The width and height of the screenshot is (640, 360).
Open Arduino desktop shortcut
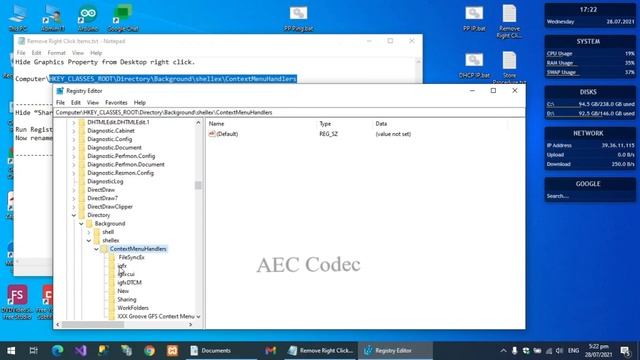coord(88,18)
